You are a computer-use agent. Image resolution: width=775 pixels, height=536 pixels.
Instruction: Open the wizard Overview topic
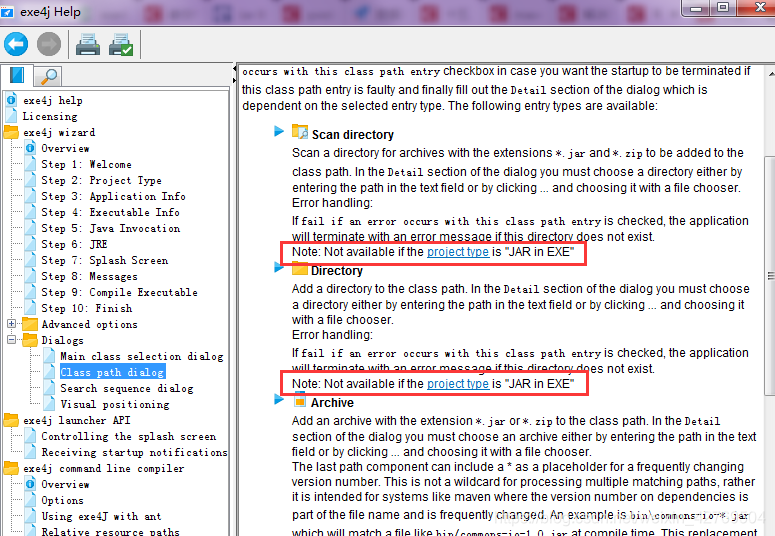65,148
